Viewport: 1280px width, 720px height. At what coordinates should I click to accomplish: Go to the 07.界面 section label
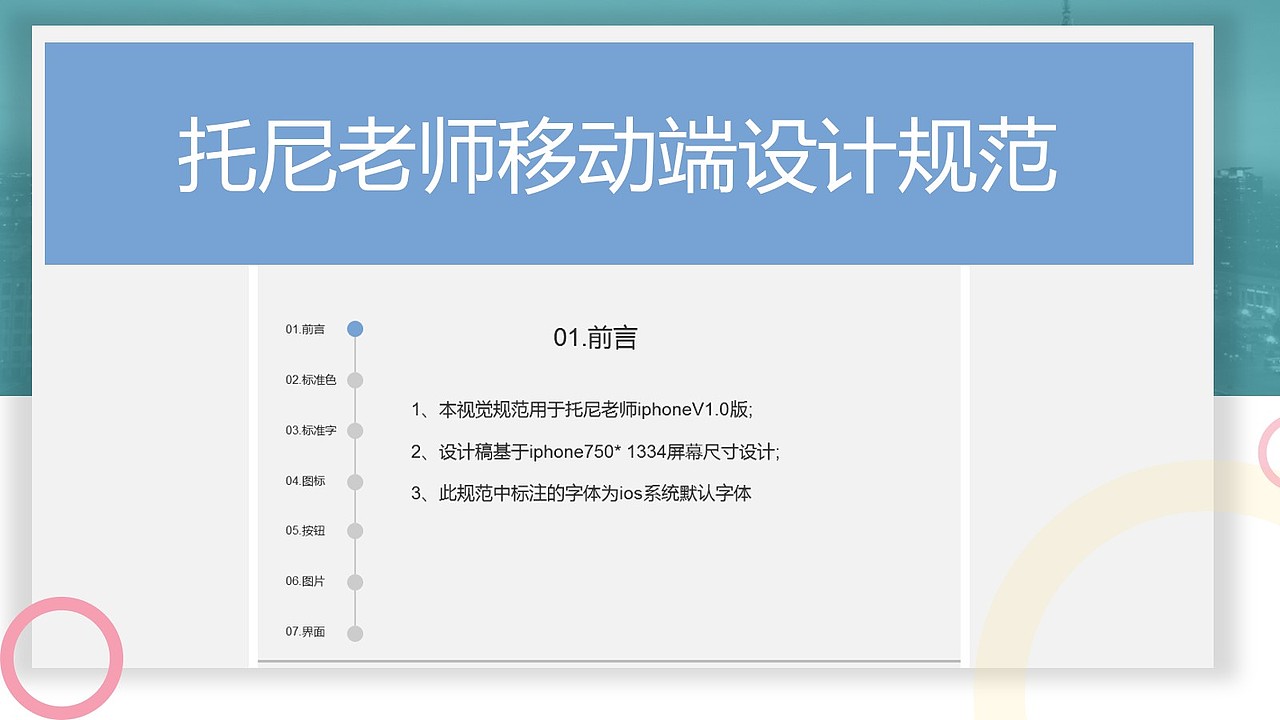pos(305,632)
